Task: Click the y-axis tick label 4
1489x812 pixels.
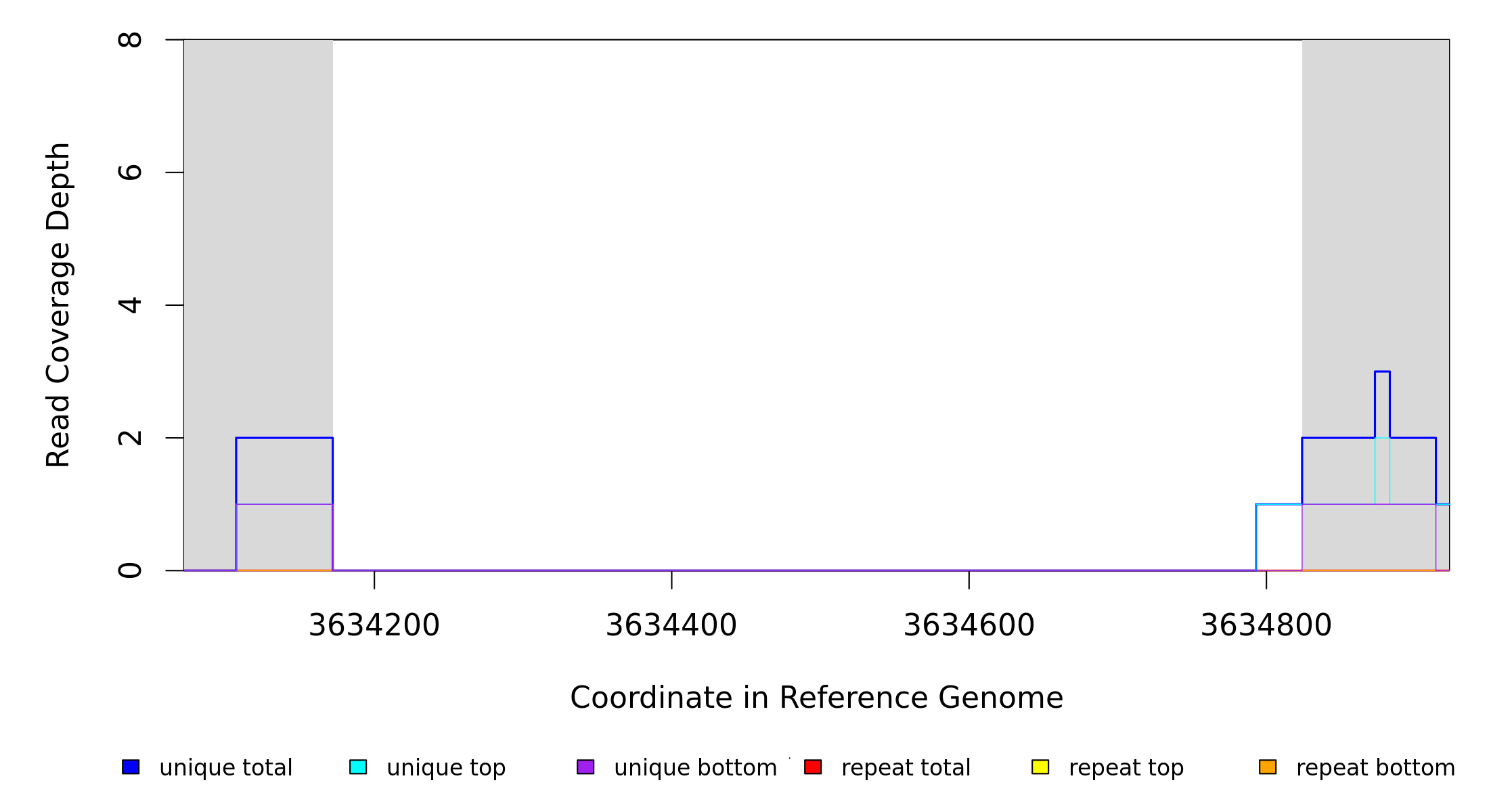Action: click(x=130, y=305)
